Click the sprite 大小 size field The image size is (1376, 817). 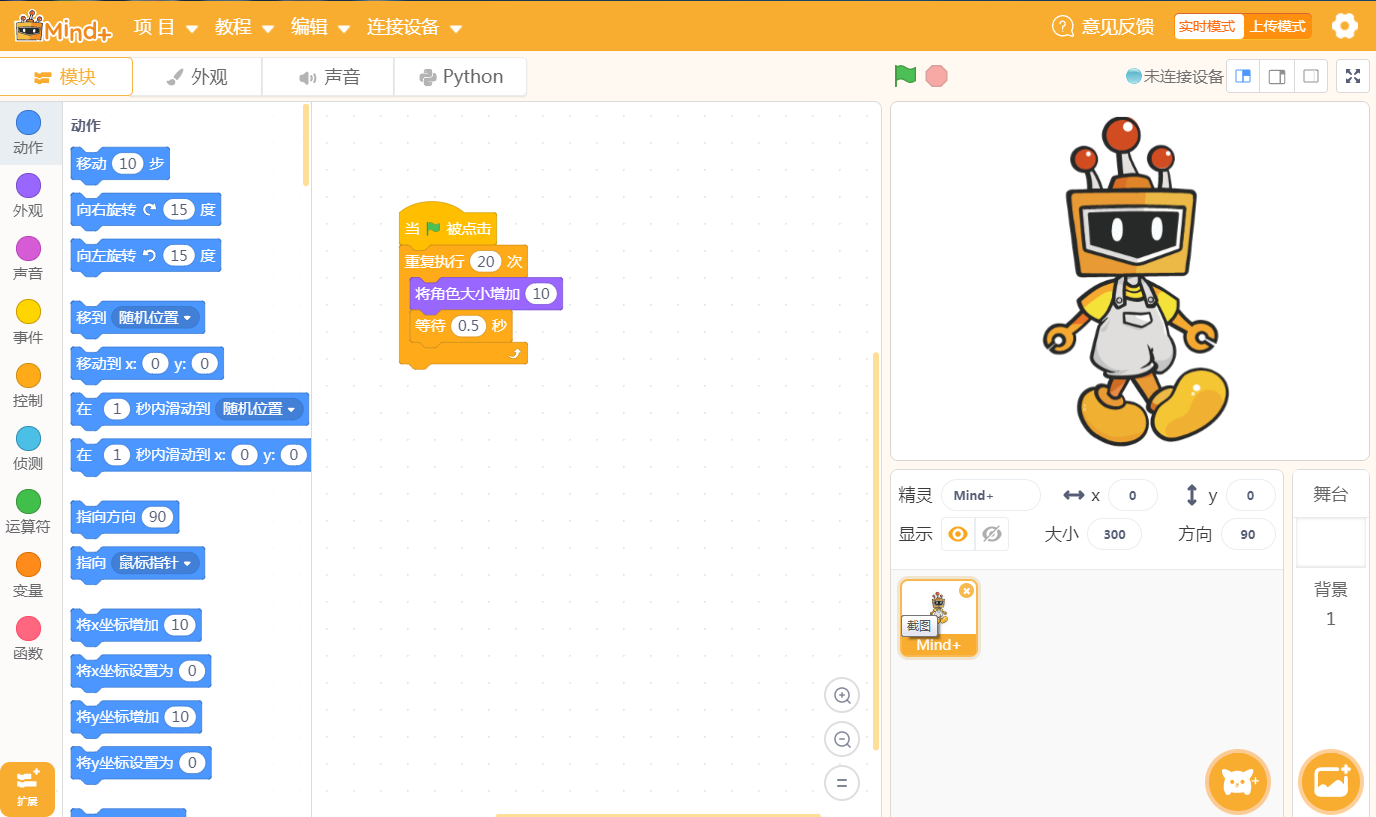[x=1114, y=534]
